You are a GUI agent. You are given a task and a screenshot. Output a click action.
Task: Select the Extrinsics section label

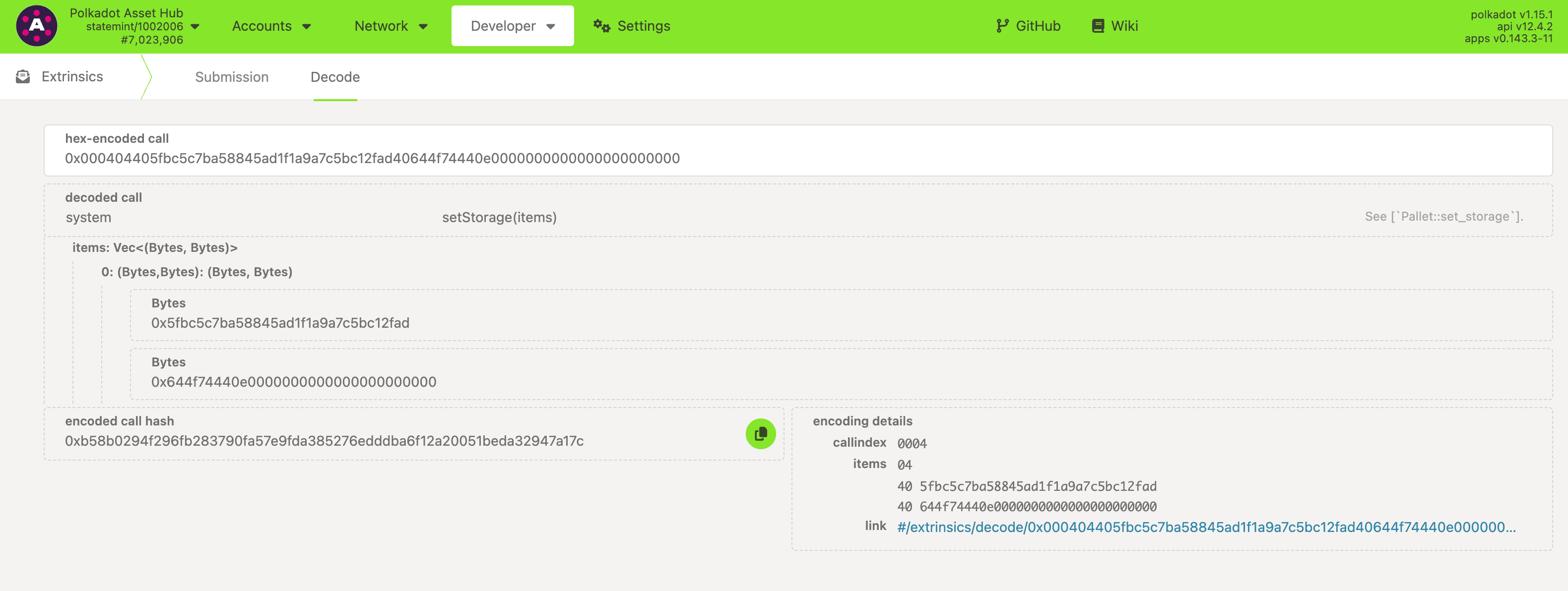(72, 77)
